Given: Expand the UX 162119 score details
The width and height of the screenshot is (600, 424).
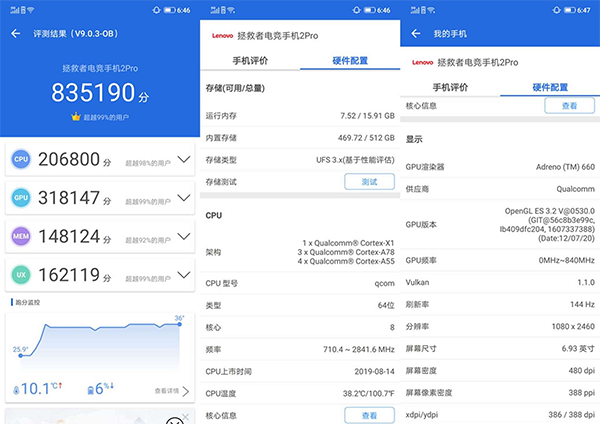Looking at the screenshot, I should click(184, 275).
